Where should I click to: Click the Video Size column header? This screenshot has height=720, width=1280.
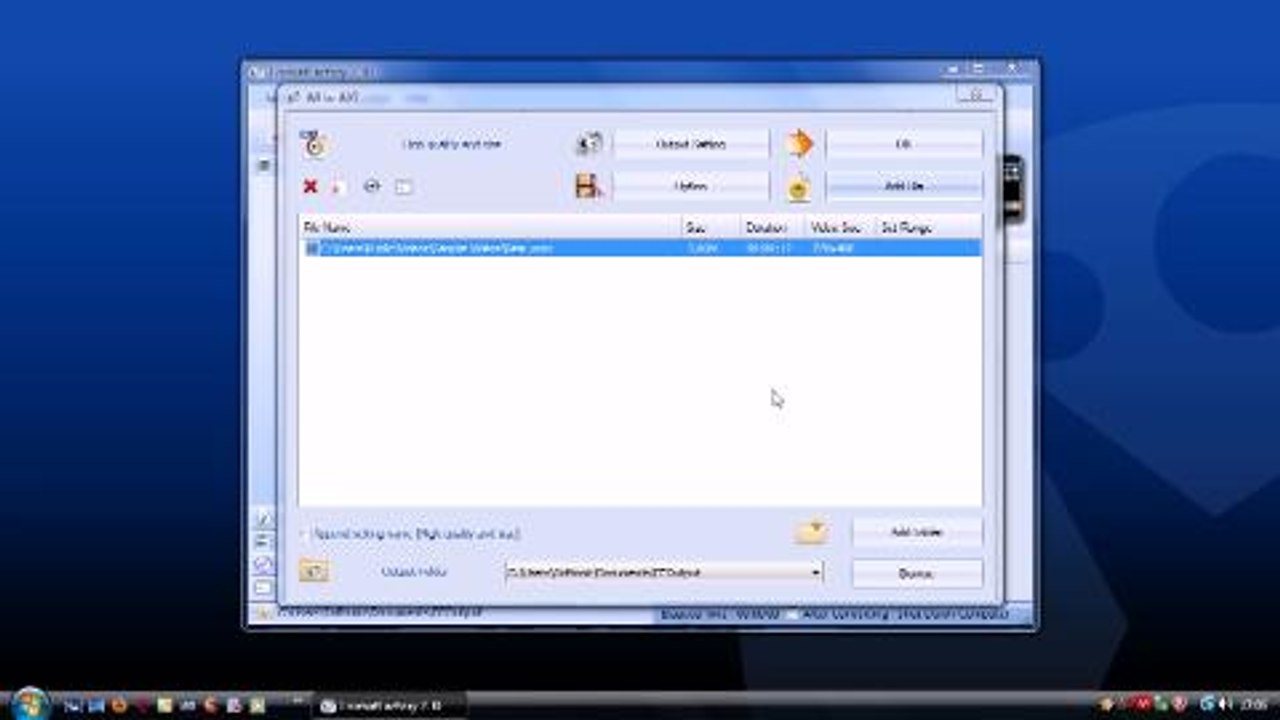[x=838, y=228]
